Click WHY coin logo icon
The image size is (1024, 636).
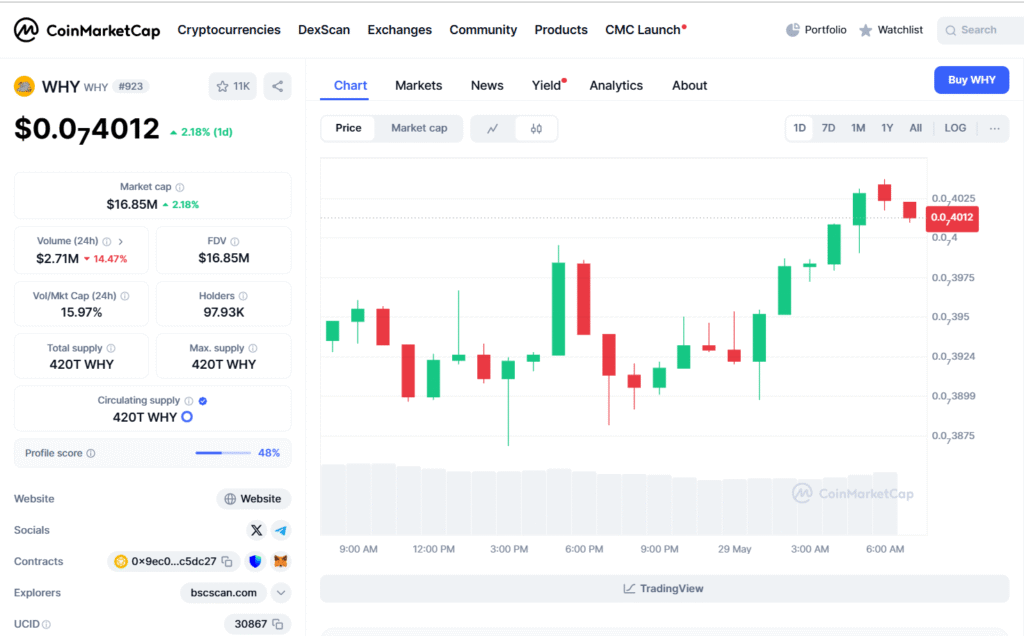[24, 86]
